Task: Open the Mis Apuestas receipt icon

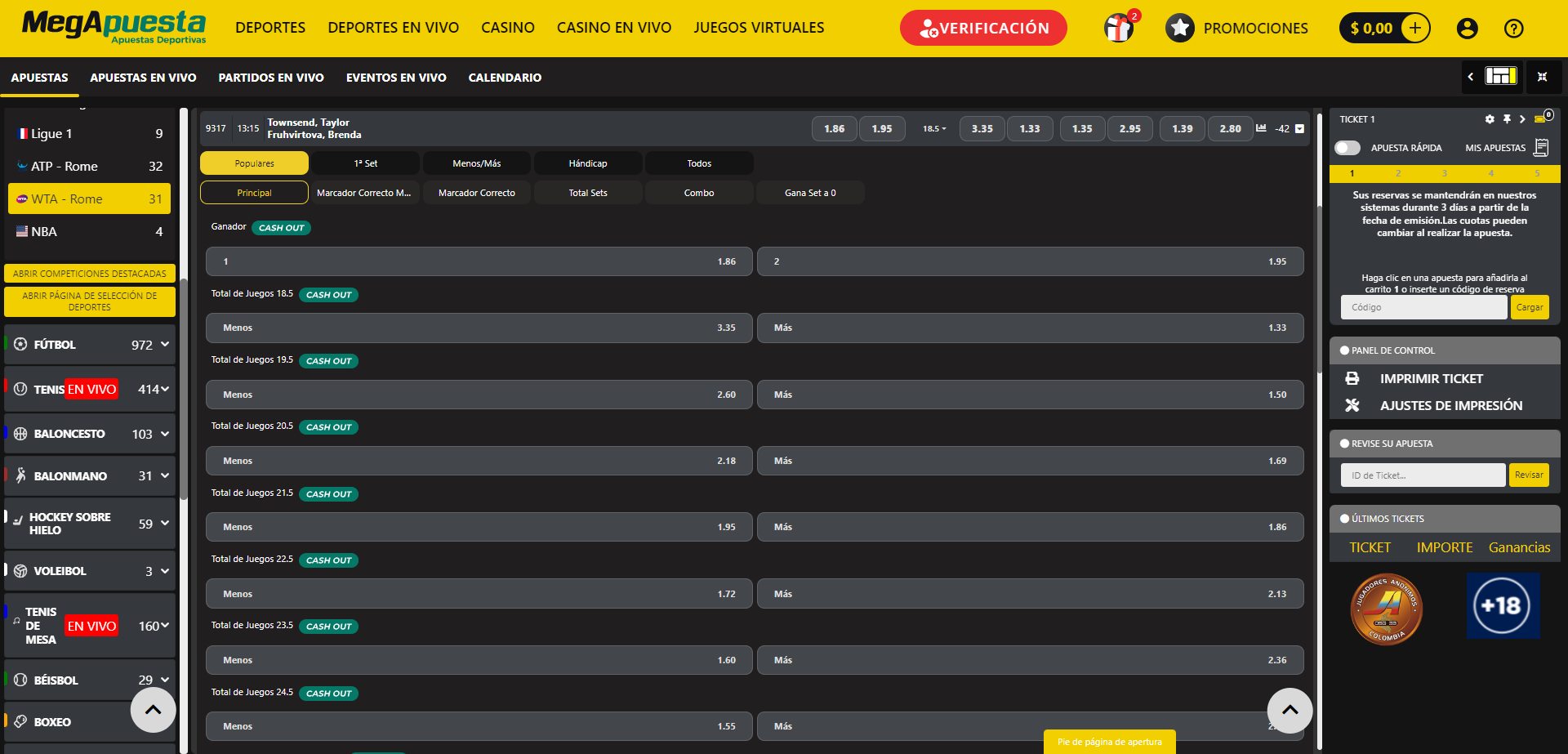Action: pos(1541,148)
